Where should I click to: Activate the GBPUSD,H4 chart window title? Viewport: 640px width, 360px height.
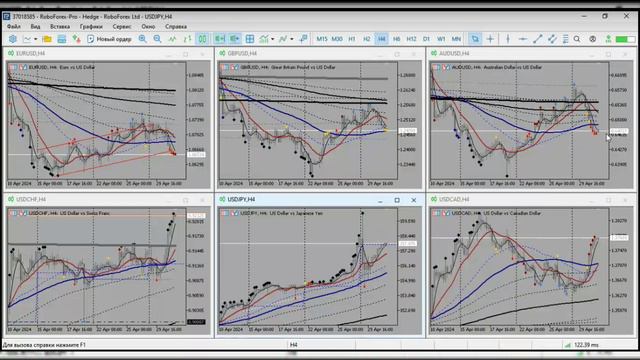click(x=242, y=53)
